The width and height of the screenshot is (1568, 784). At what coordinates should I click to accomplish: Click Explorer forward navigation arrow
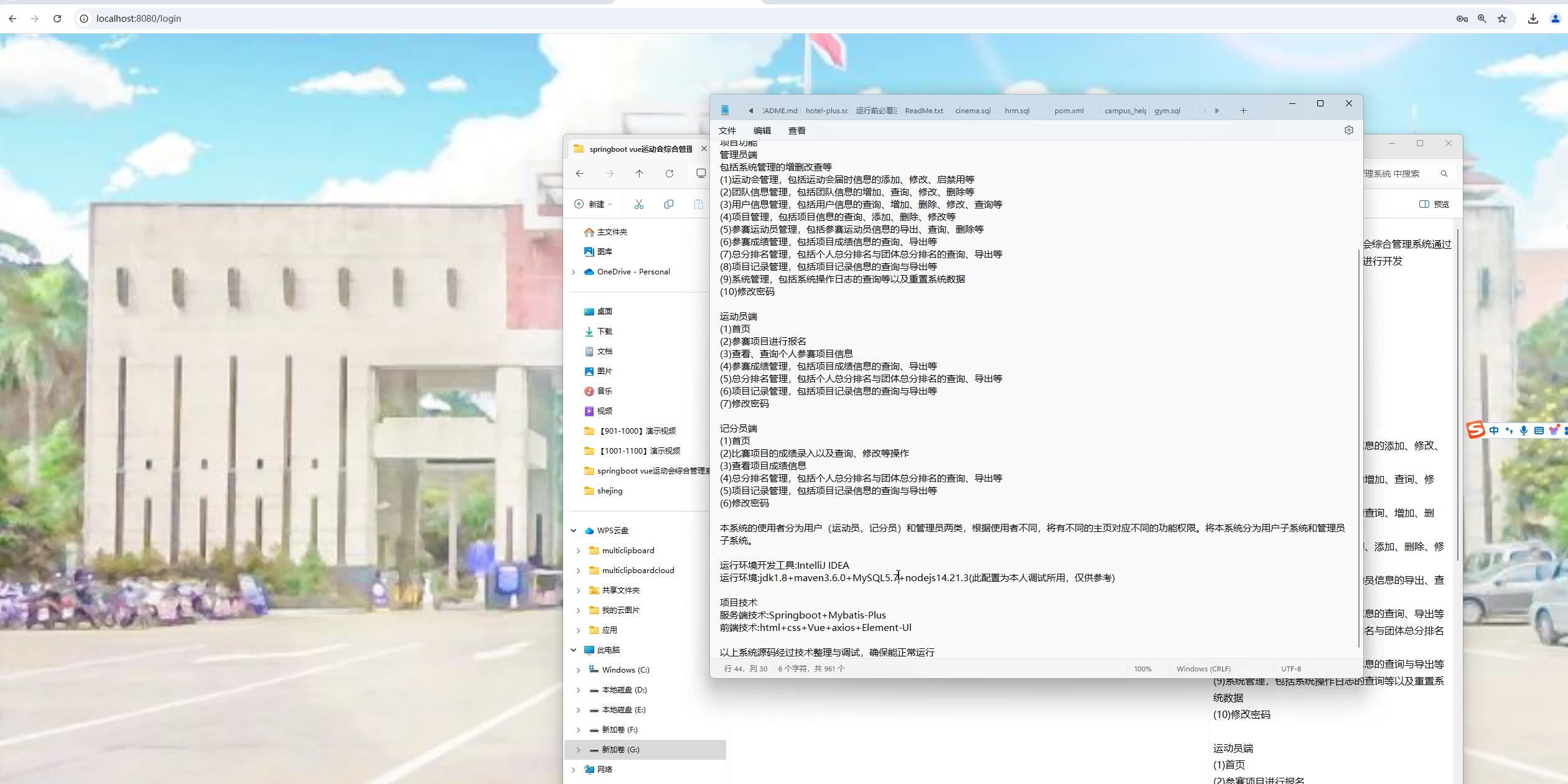click(610, 174)
